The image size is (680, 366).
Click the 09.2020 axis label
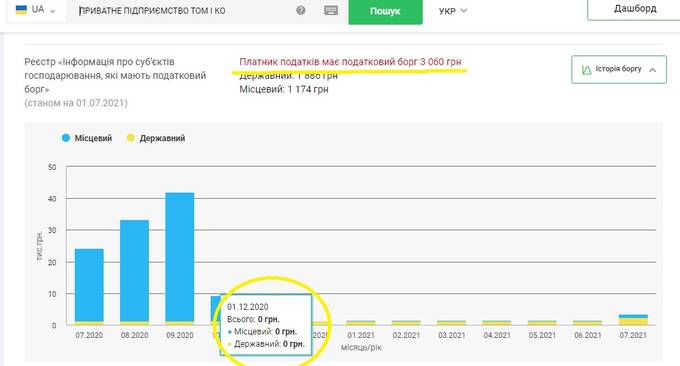(x=180, y=335)
